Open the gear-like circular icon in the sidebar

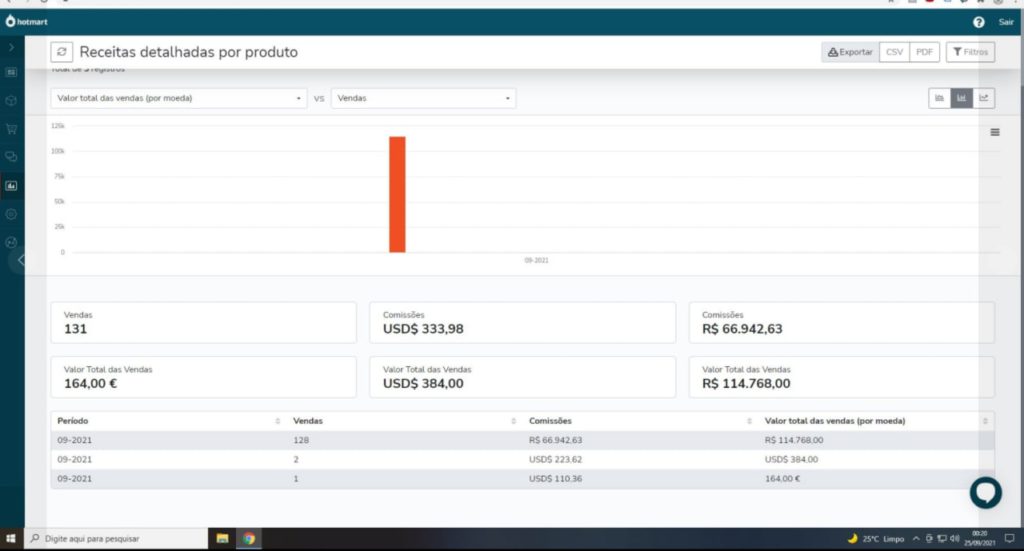11,214
